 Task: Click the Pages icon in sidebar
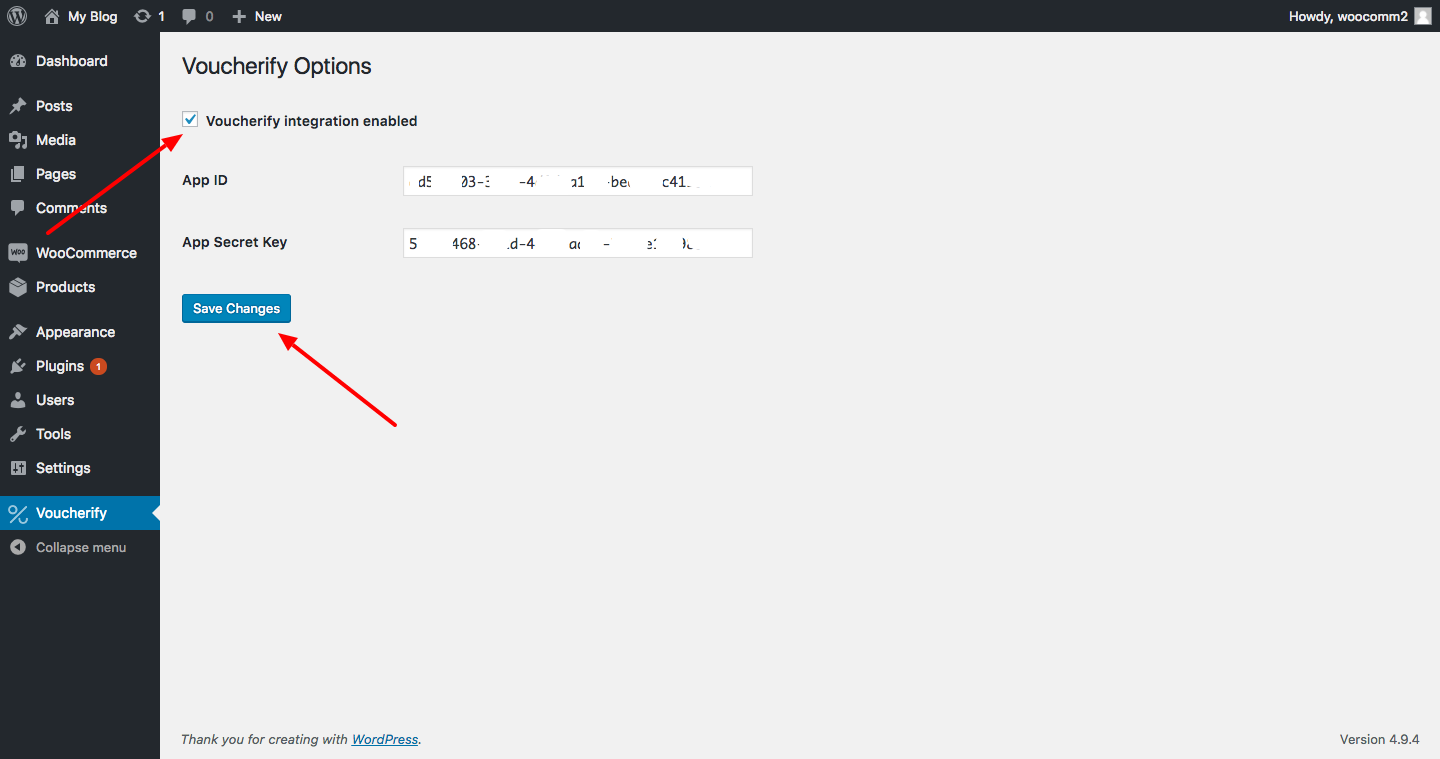coord(18,174)
